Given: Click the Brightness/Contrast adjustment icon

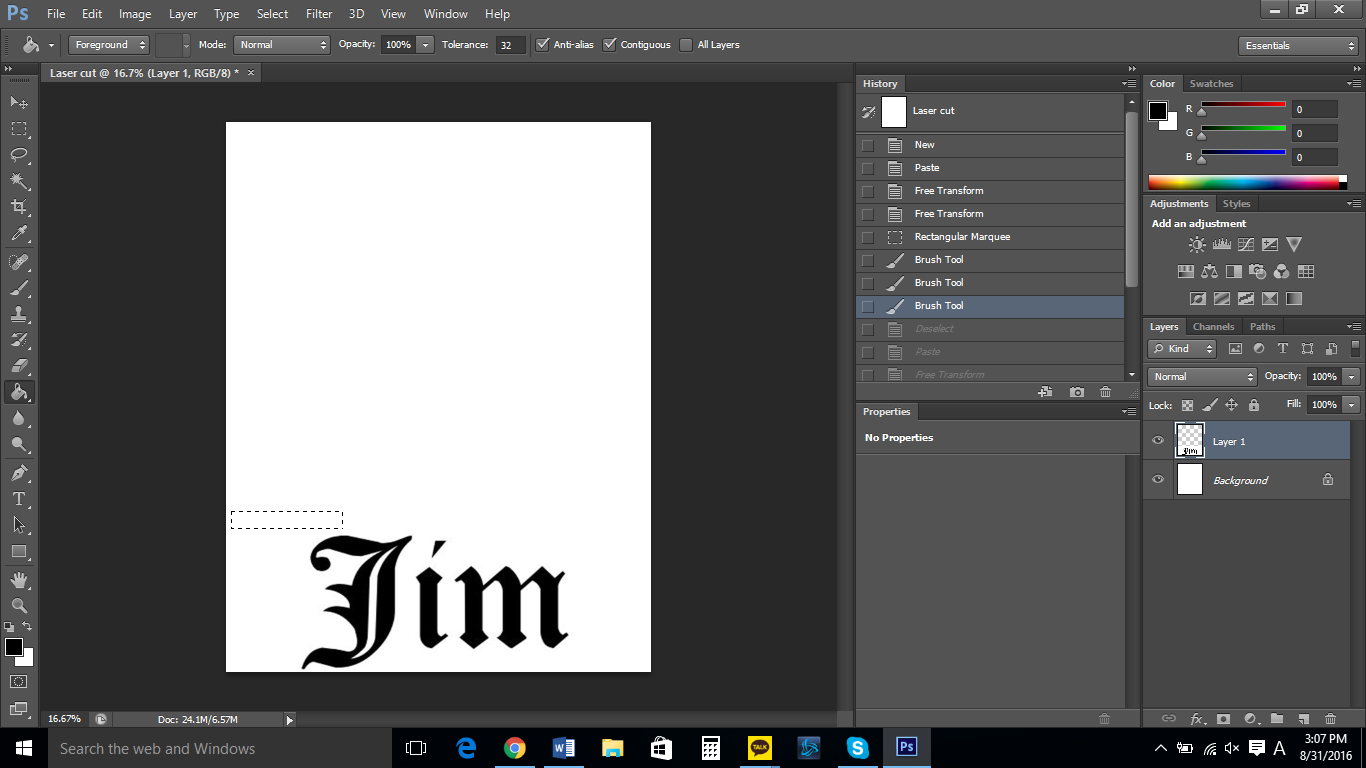Looking at the screenshot, I should (1197, 244).
